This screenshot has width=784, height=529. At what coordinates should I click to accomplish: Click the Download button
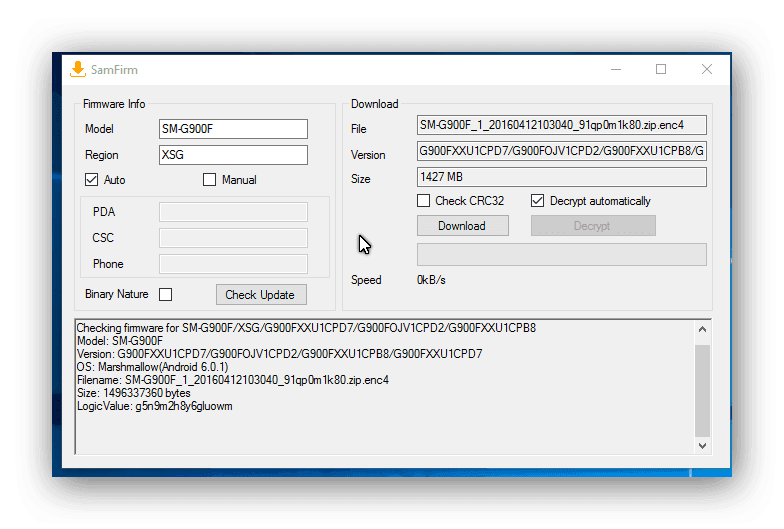click(x=462, y=226)
